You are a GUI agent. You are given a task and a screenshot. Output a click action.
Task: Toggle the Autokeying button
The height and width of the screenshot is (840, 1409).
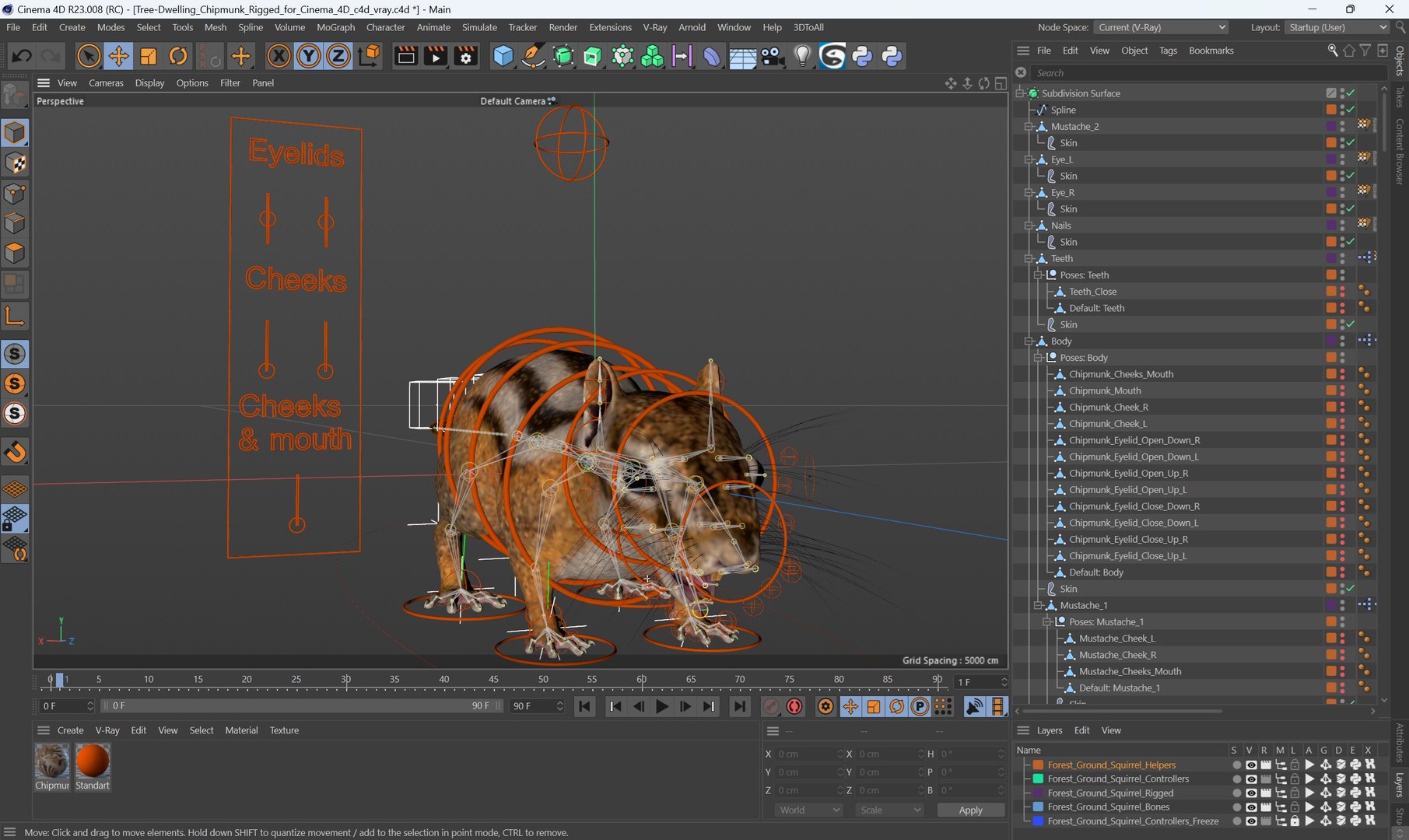coord(794,706)
